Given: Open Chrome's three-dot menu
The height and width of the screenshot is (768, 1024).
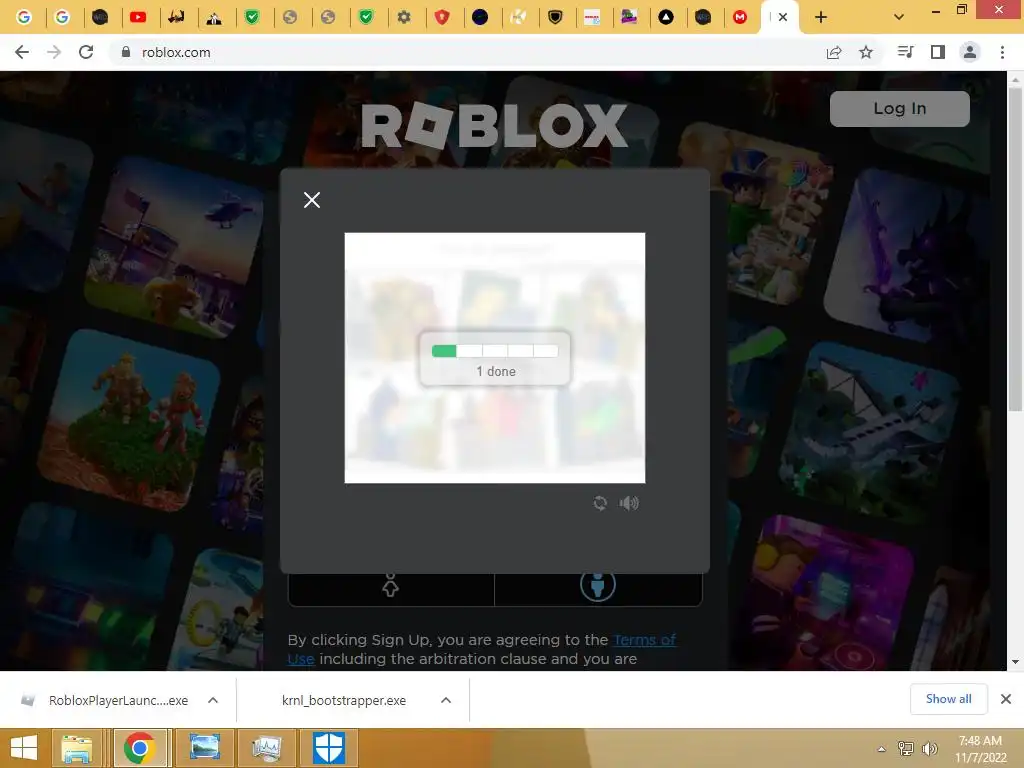Looking at the screenshot, I should [x=1002, y=52].
